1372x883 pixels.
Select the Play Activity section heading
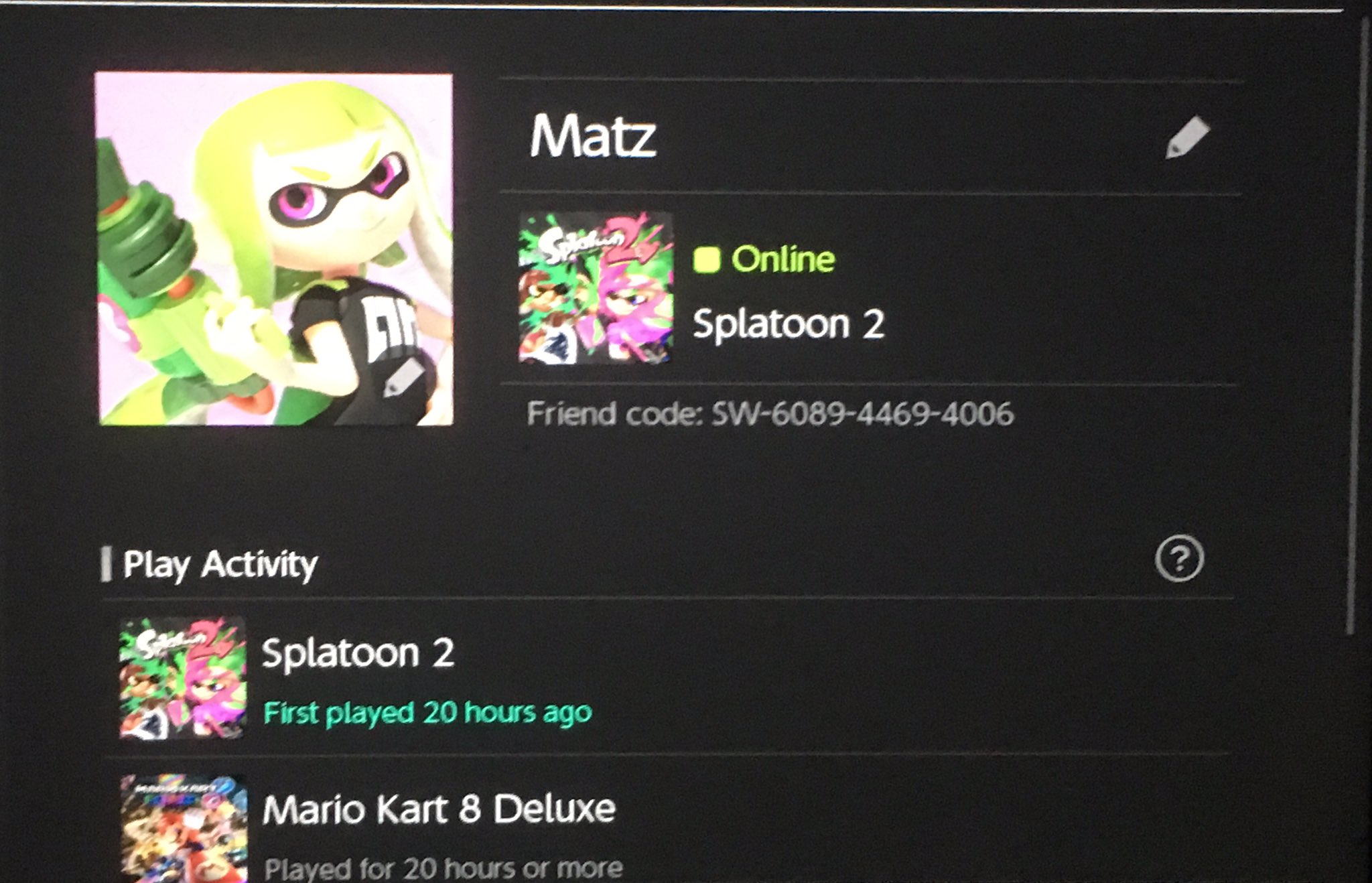click(220, 564)
